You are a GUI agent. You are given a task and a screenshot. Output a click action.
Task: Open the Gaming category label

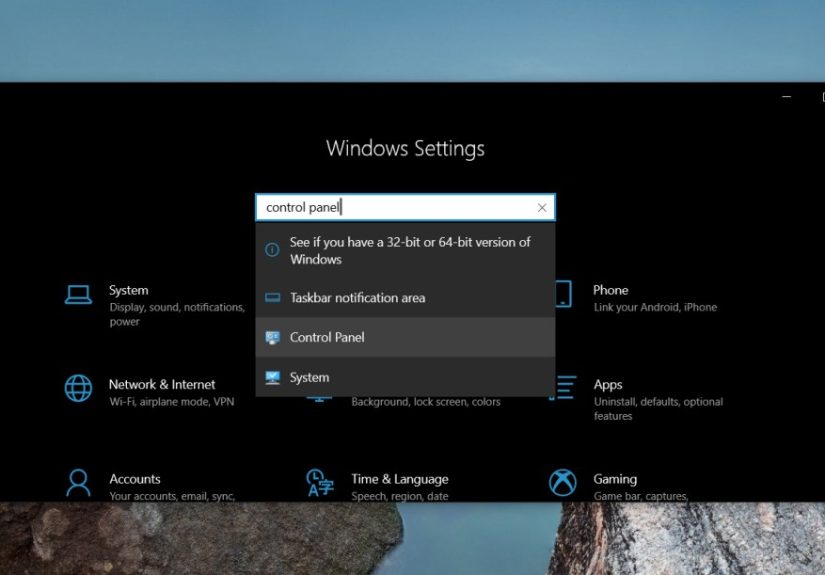tap(615, 479)
